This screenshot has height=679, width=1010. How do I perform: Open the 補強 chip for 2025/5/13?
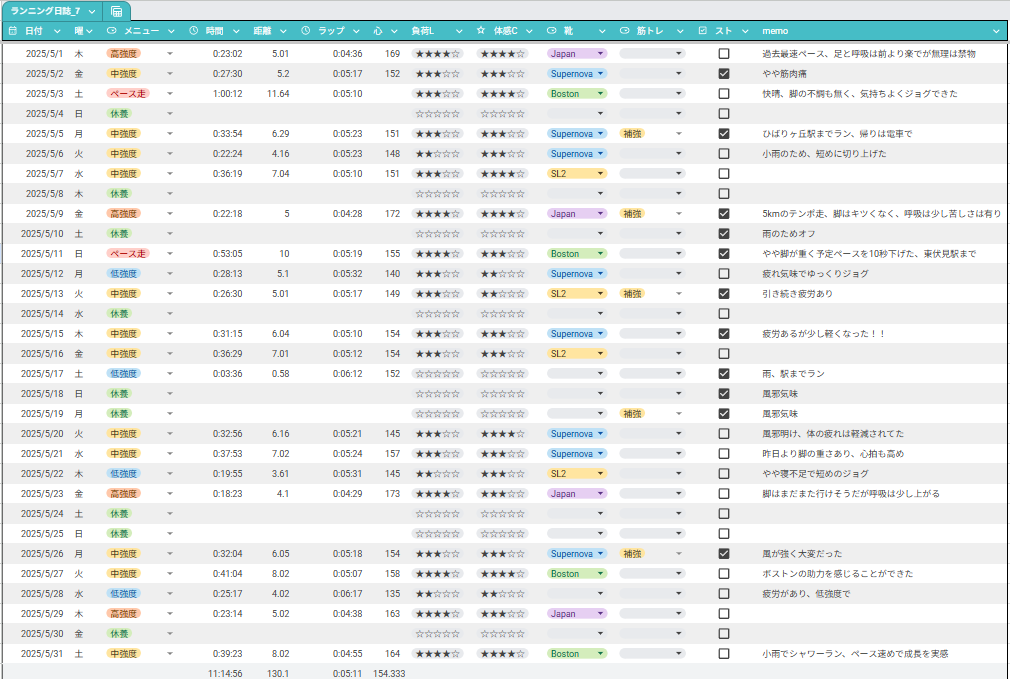pos(632,294)
